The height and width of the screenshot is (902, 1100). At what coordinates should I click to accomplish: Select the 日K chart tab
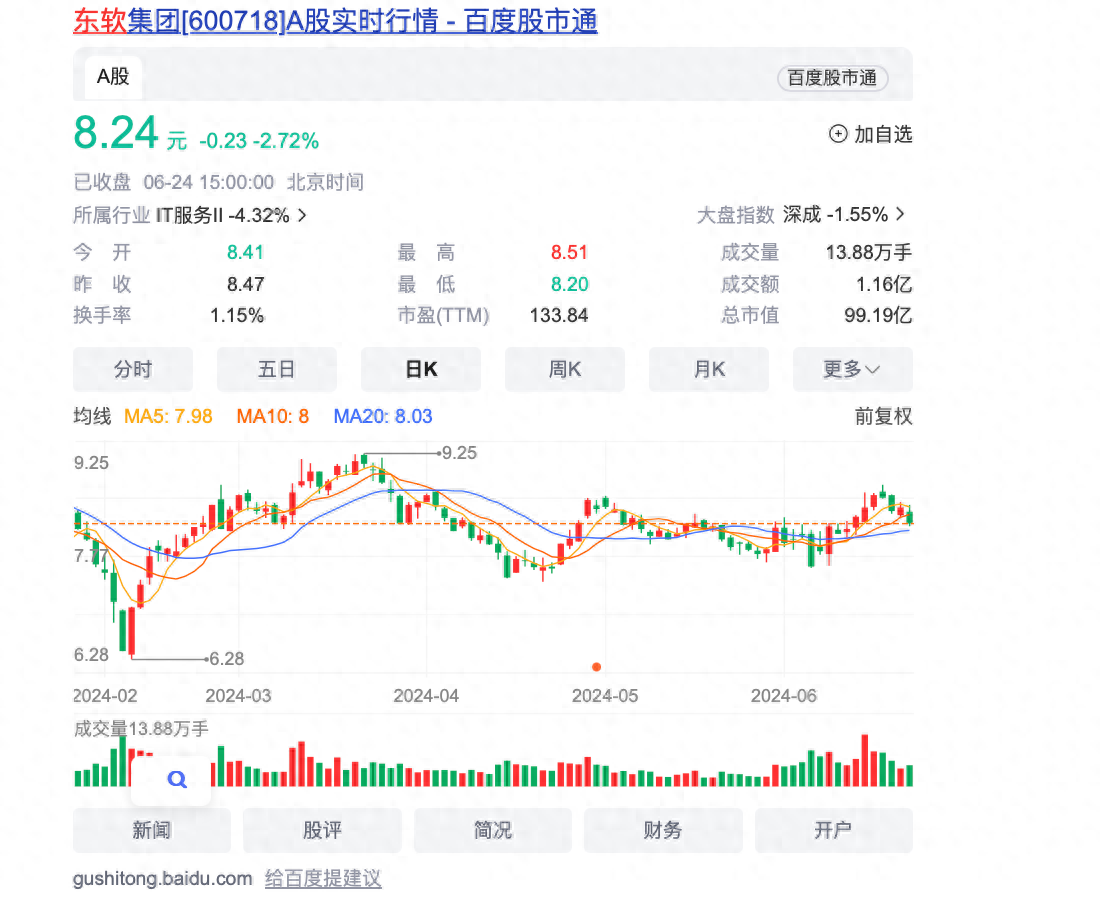(x=421, y=369)
